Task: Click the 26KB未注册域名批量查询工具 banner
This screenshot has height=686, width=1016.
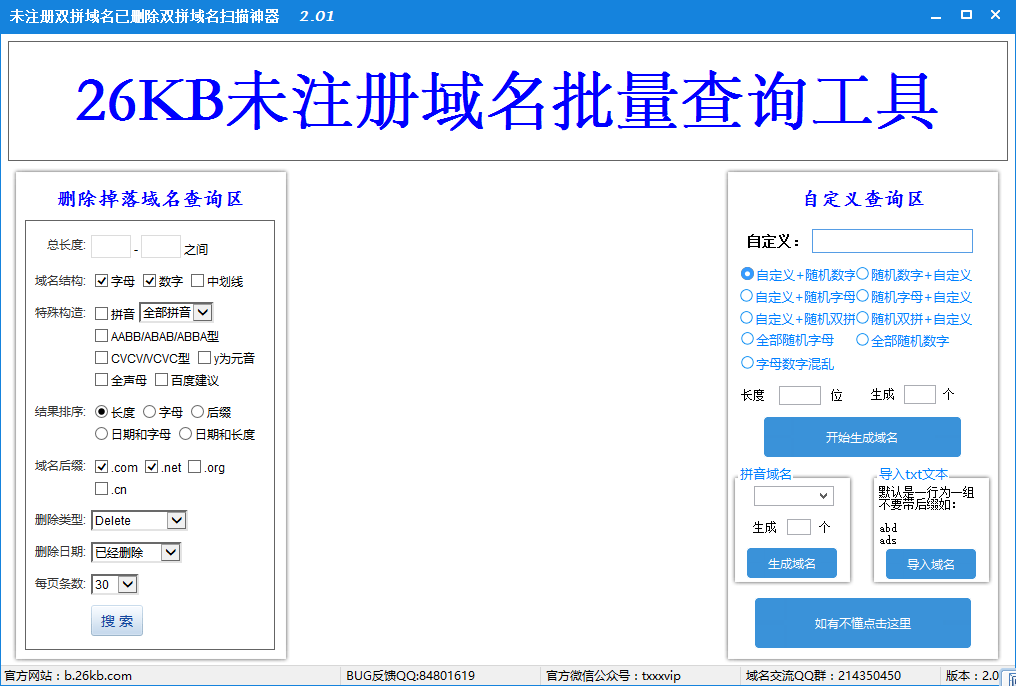Action: (x=507, y=101)
